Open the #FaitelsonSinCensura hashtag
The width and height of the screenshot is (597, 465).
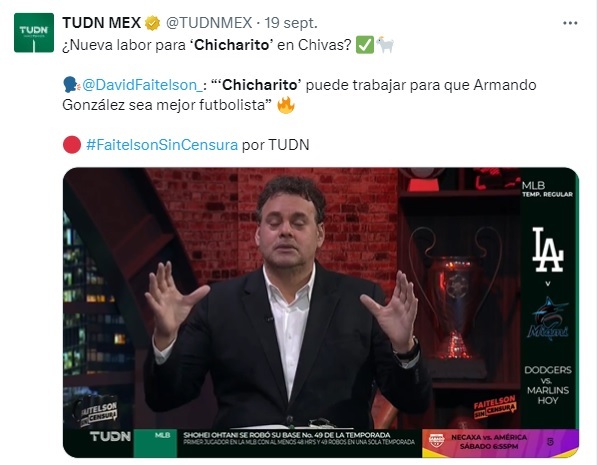(x=162, y=145)
